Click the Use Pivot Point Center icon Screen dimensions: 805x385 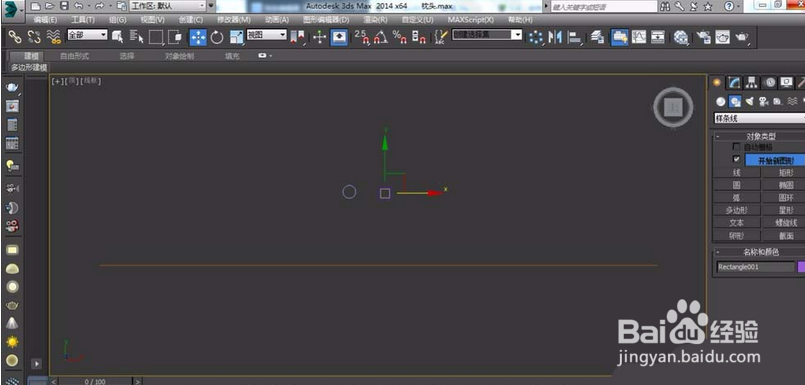[x=298, y=37]
